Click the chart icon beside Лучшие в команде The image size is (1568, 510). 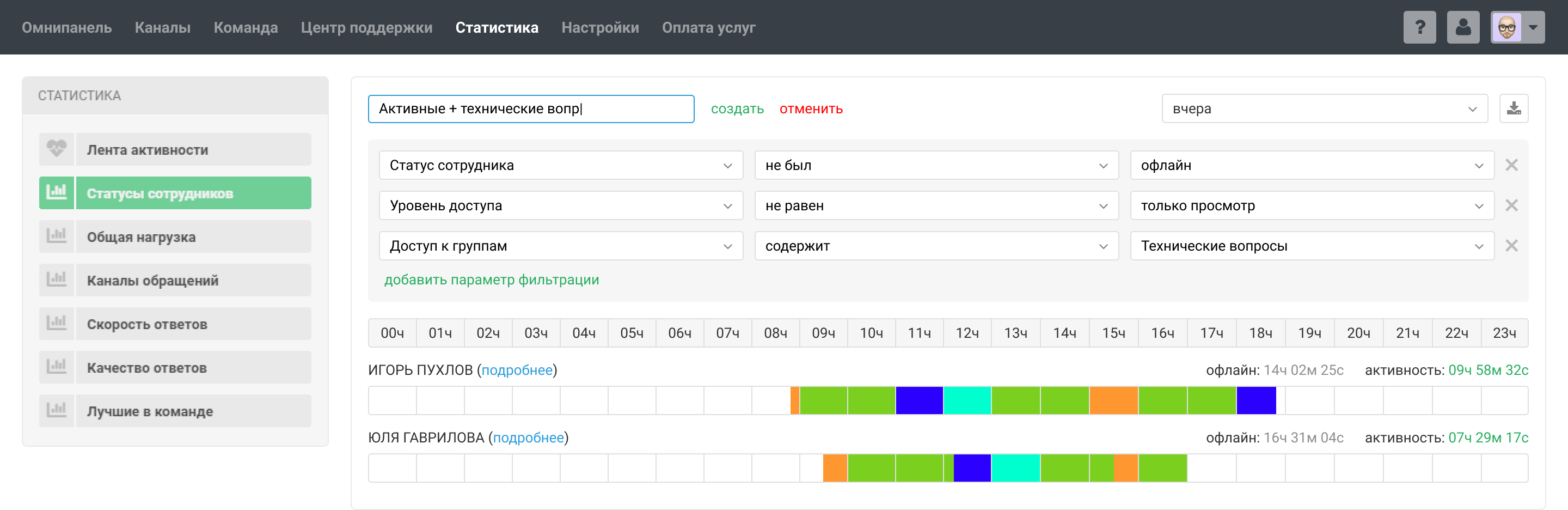pyautogui.click(x=57, y=411)
